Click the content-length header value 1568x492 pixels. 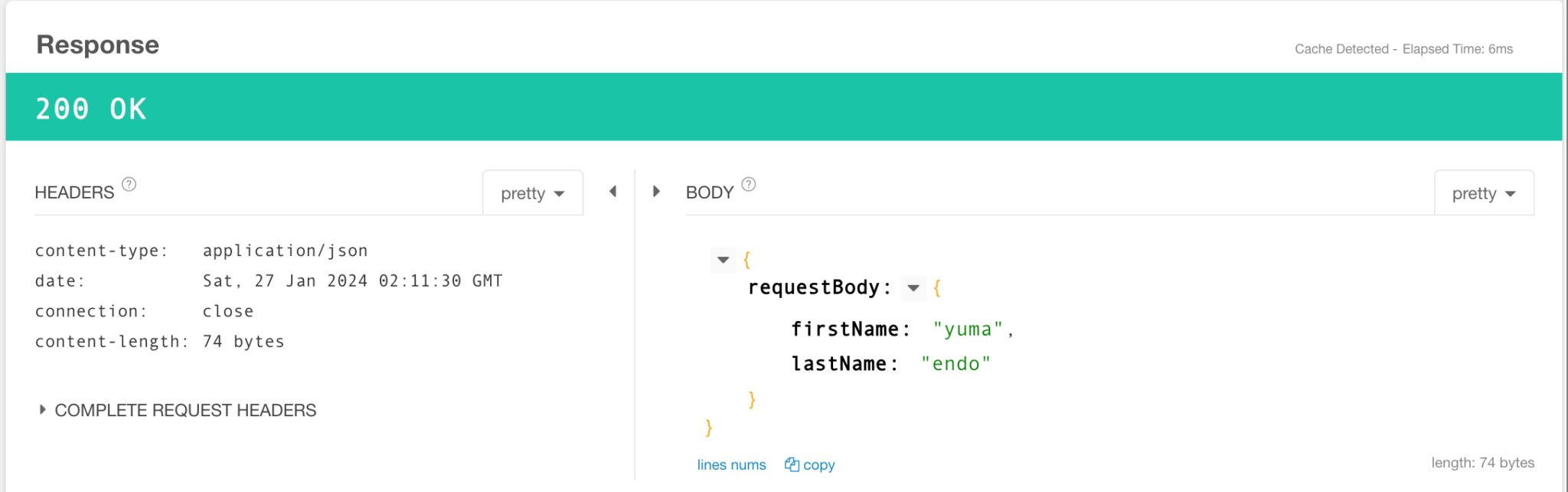pos(243,342)
